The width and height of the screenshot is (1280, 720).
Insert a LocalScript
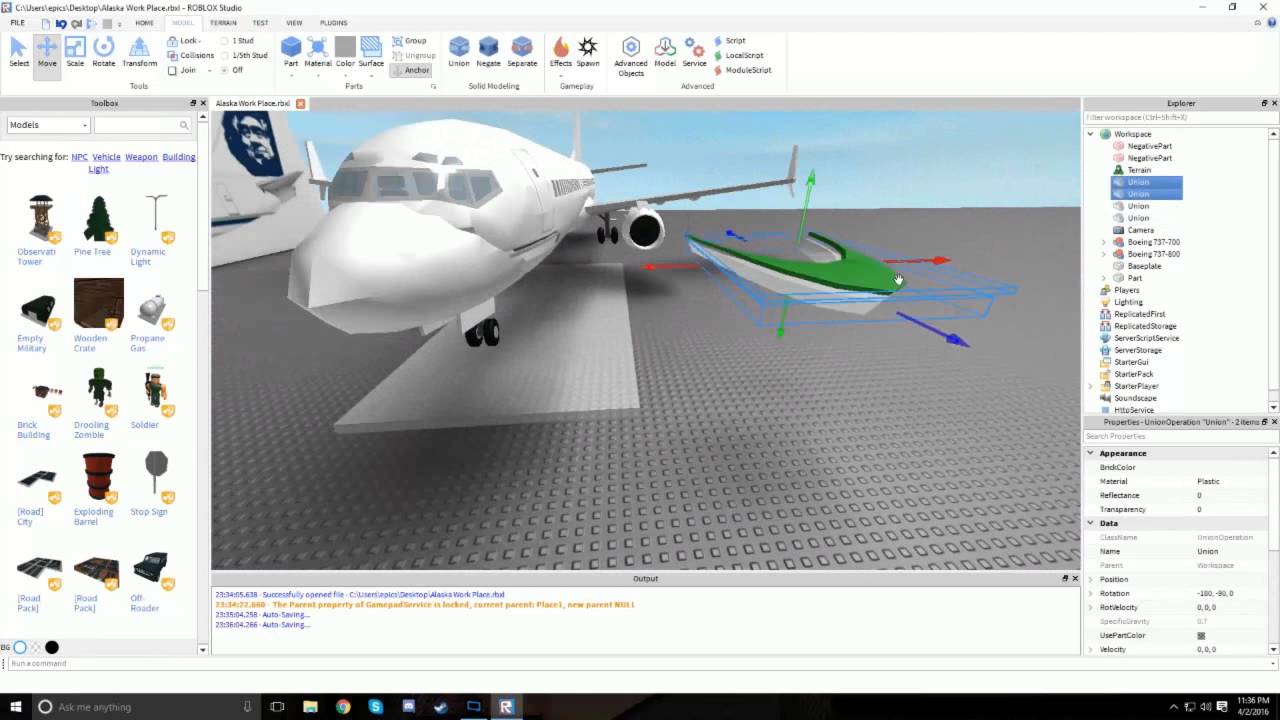pos(739,56)
